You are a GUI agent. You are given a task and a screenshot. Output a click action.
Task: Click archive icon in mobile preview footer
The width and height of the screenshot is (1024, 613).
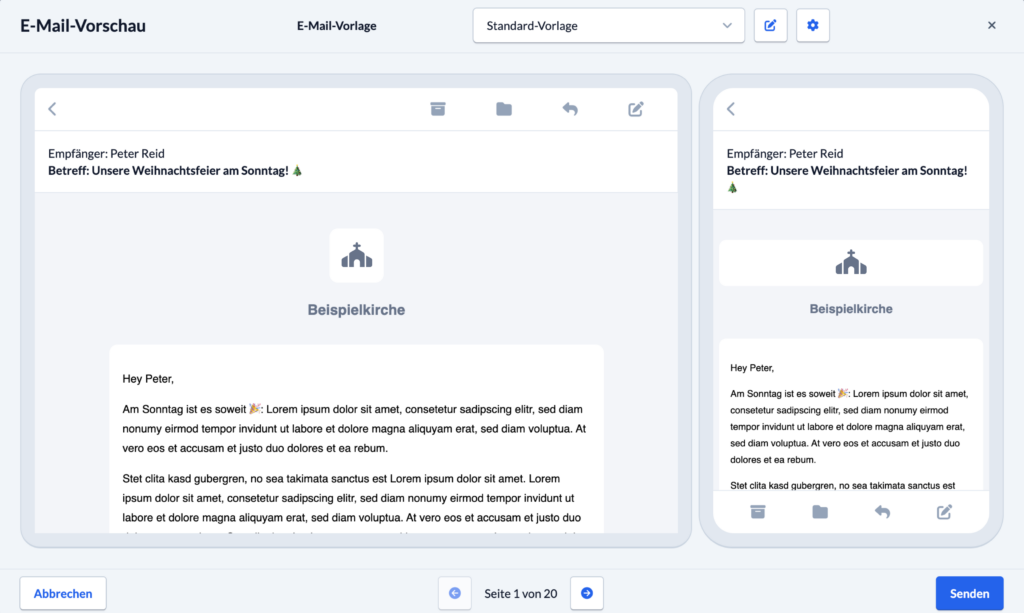tap(758, 512)
